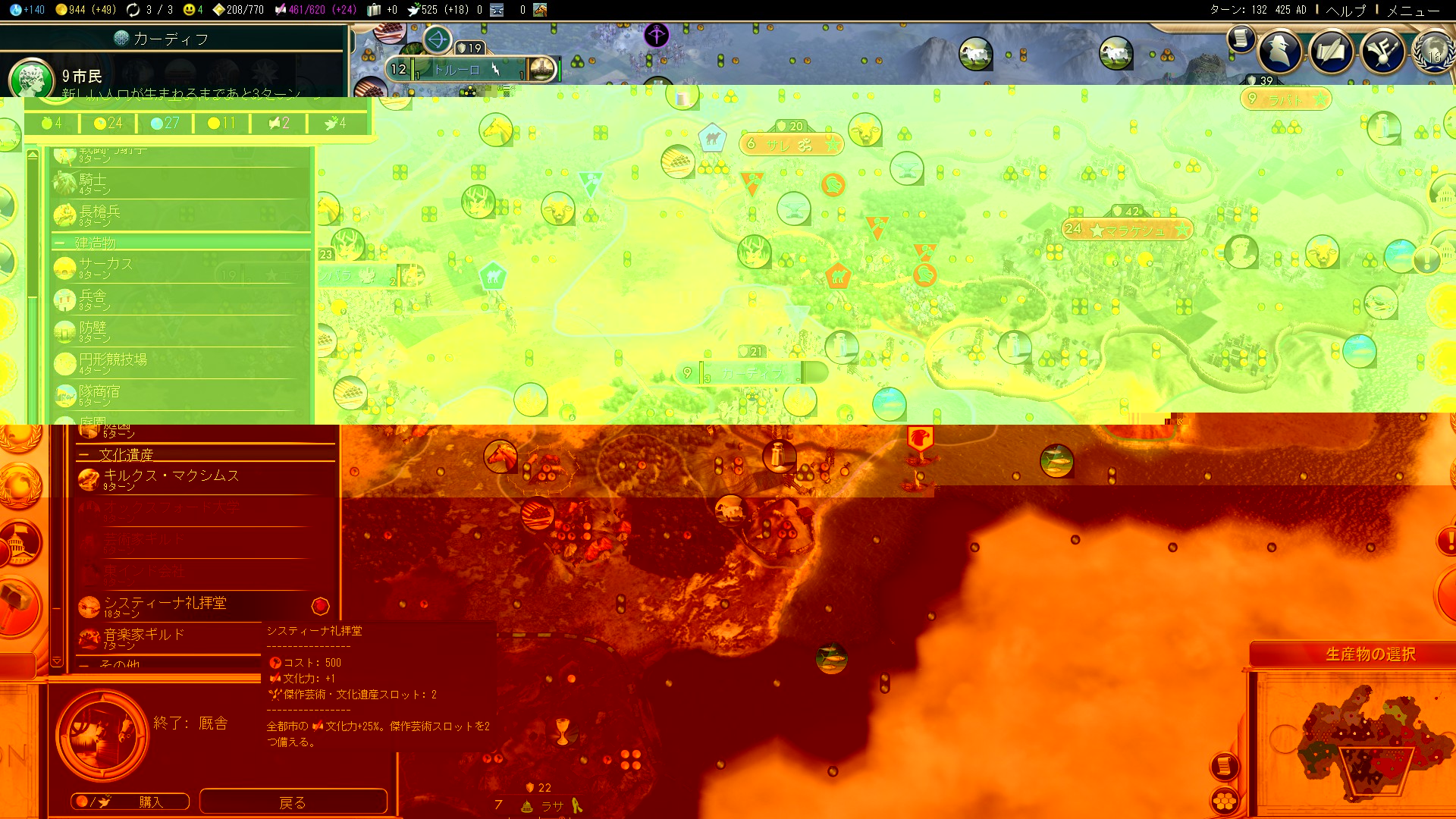Click the システィーナ礼拝堂 wonder icon
This screenshot has height=819, width=1456.
89,607
